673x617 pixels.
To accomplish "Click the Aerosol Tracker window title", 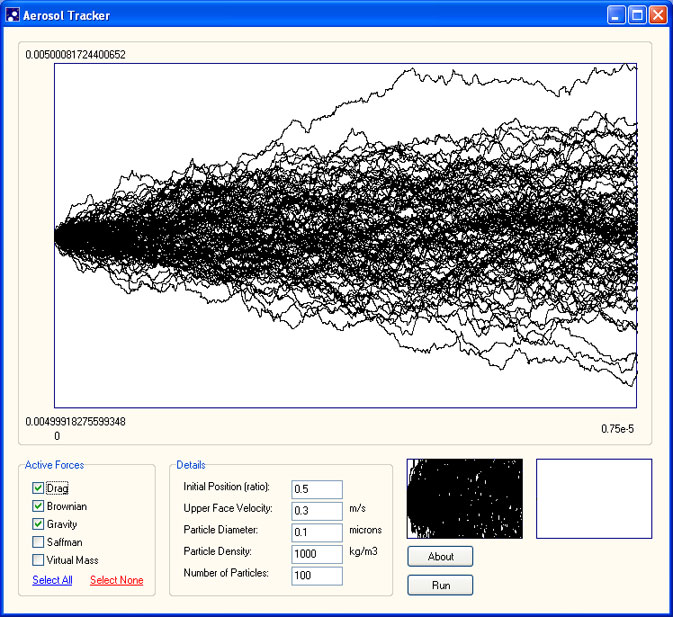I will (67, 15).
